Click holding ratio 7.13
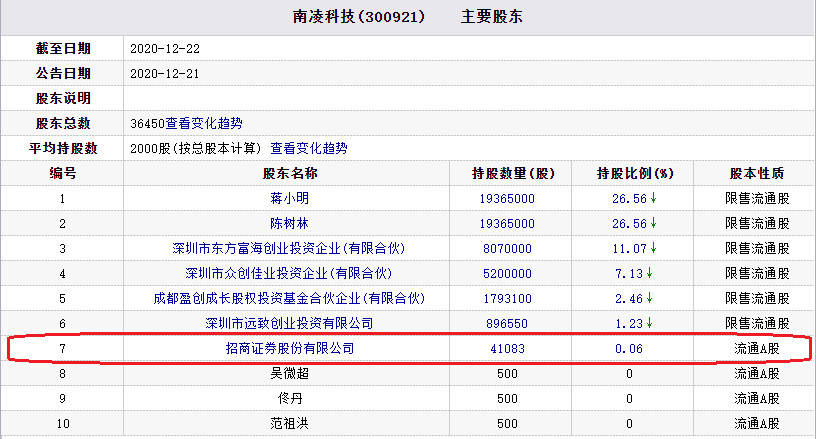The width and height of the screenshot is (816, 439). pos(629,274)
